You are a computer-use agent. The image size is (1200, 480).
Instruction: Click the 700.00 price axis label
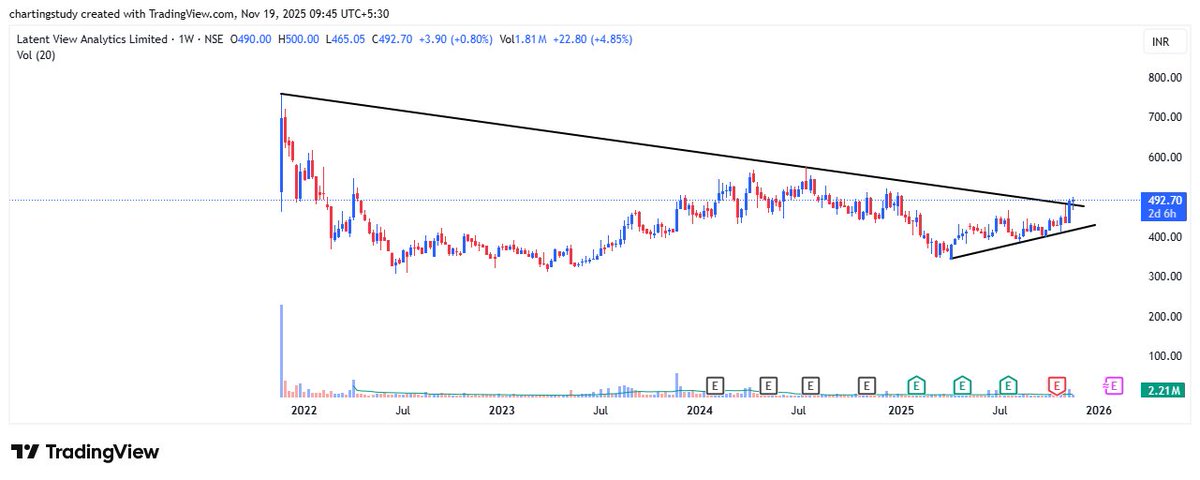pyautogui.click(x=1165, y=117)
